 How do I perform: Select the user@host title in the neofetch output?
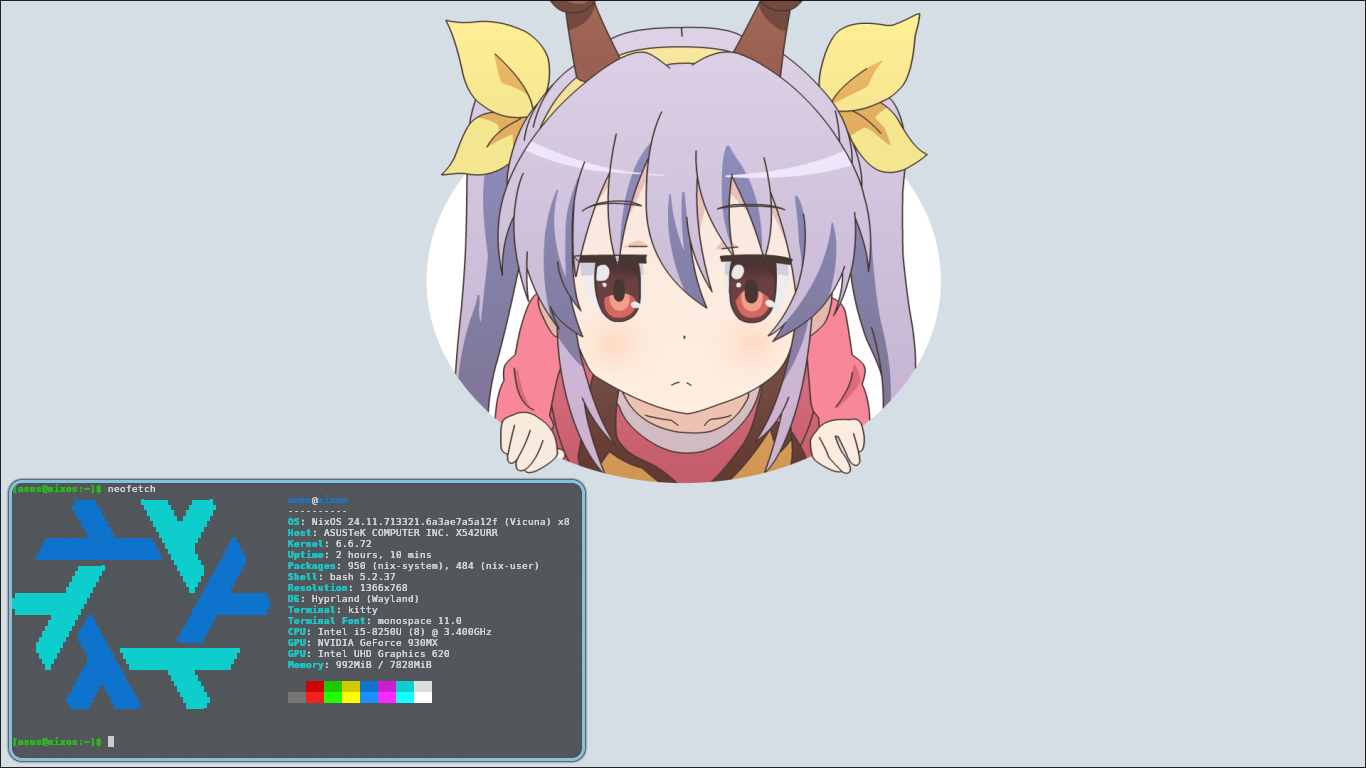pyautogui.click(x=318, y=500)
